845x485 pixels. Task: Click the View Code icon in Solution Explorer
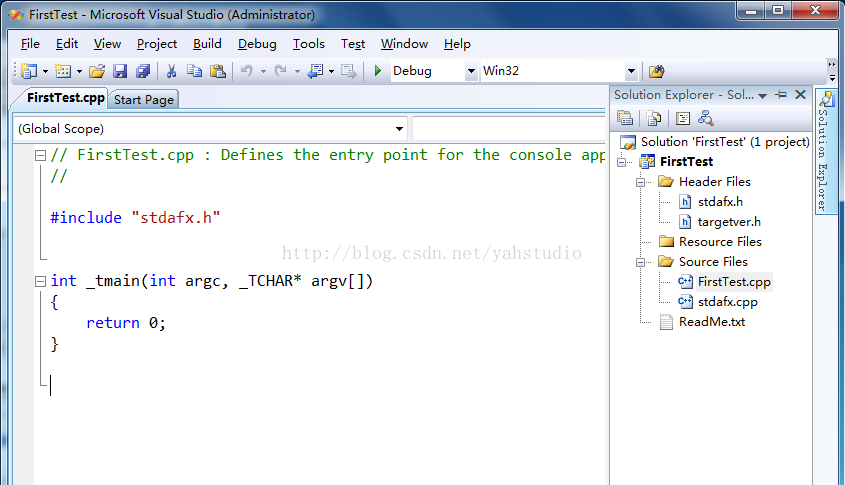point(683,117)
